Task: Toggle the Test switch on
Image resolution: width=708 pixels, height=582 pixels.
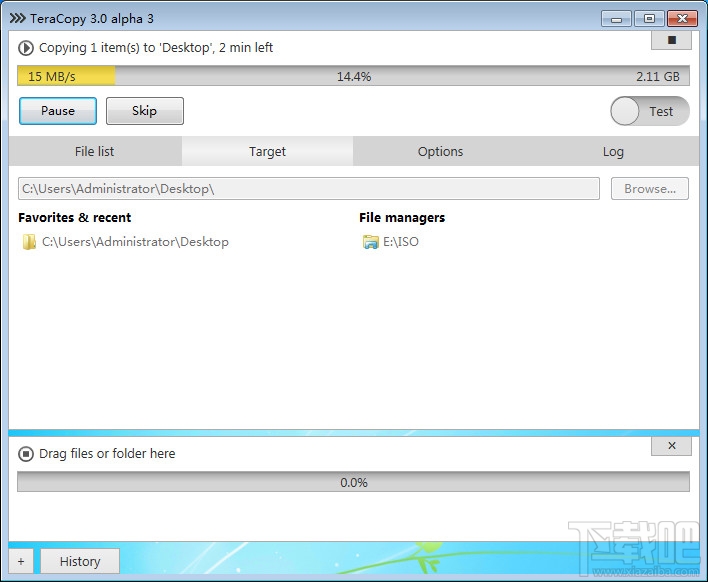Action: click(x=650, y=111)
